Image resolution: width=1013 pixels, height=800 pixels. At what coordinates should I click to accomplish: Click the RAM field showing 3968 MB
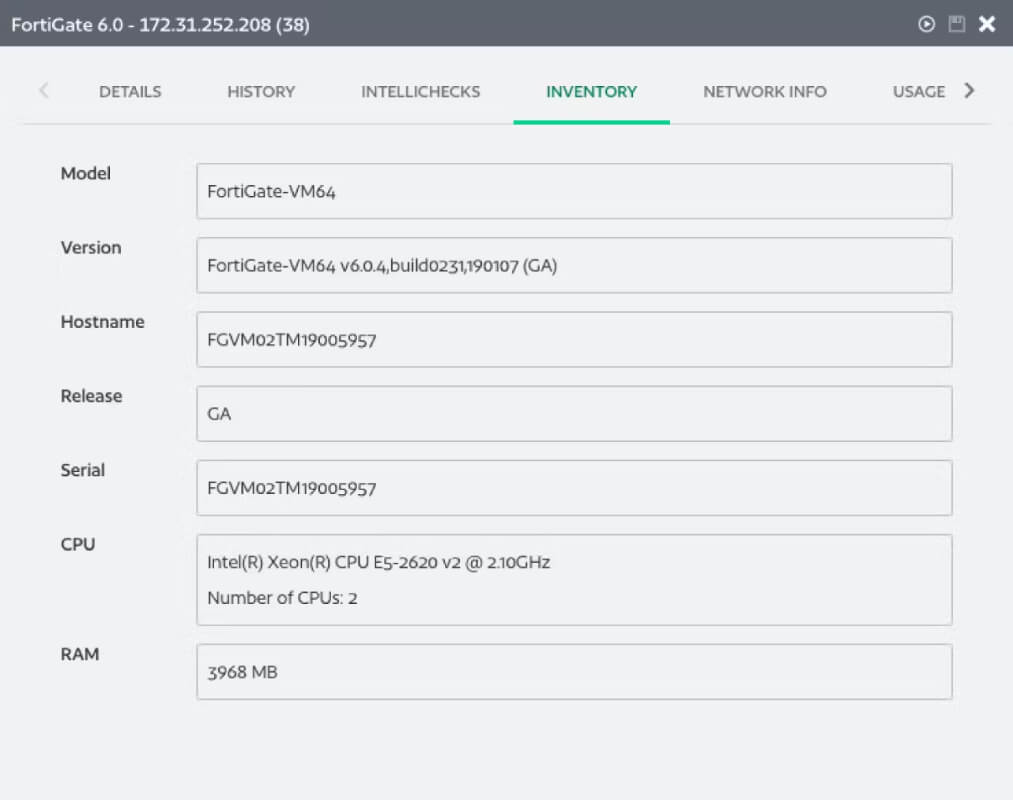tap(574, 672)
